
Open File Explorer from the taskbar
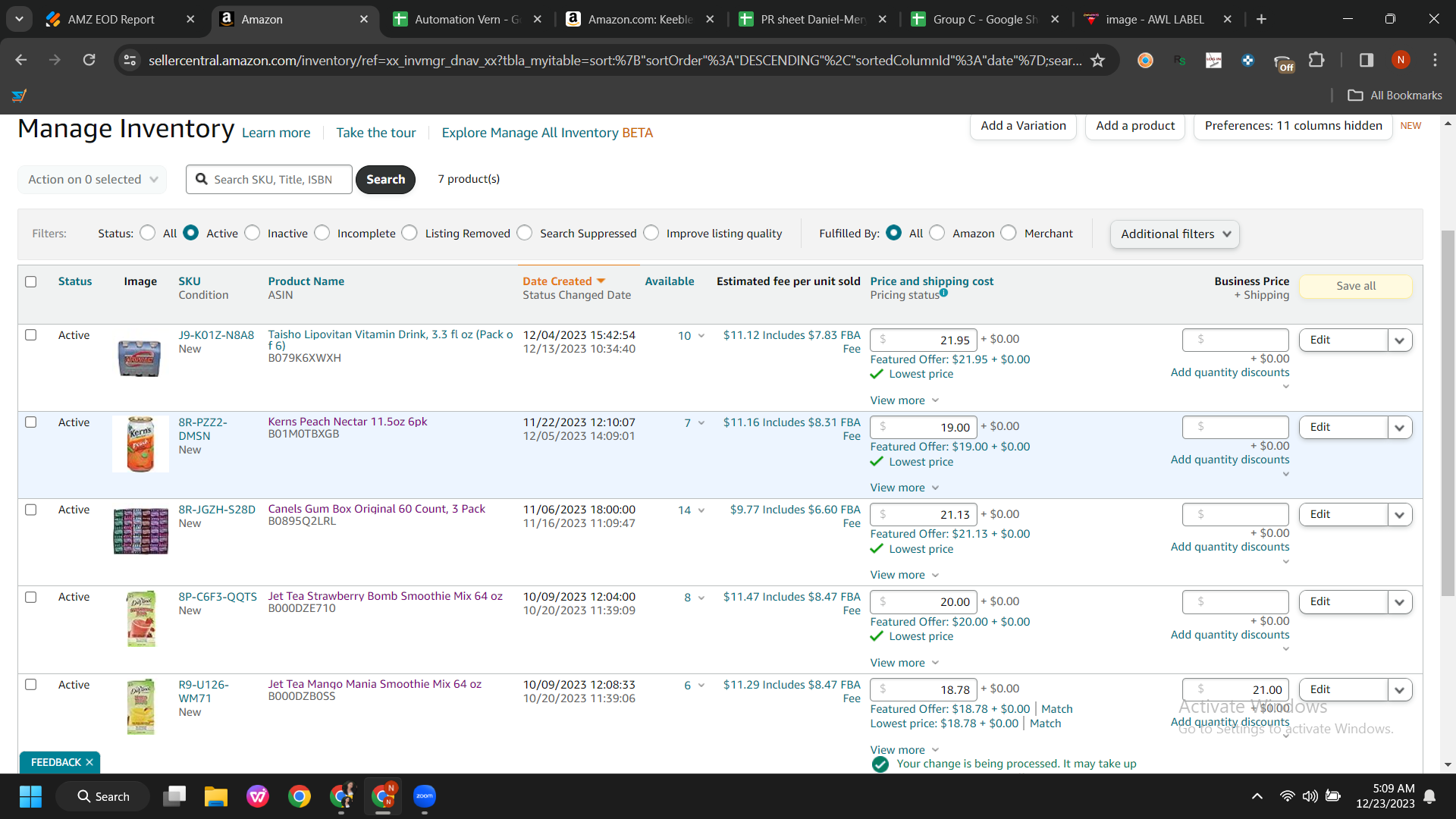[216, 796]
